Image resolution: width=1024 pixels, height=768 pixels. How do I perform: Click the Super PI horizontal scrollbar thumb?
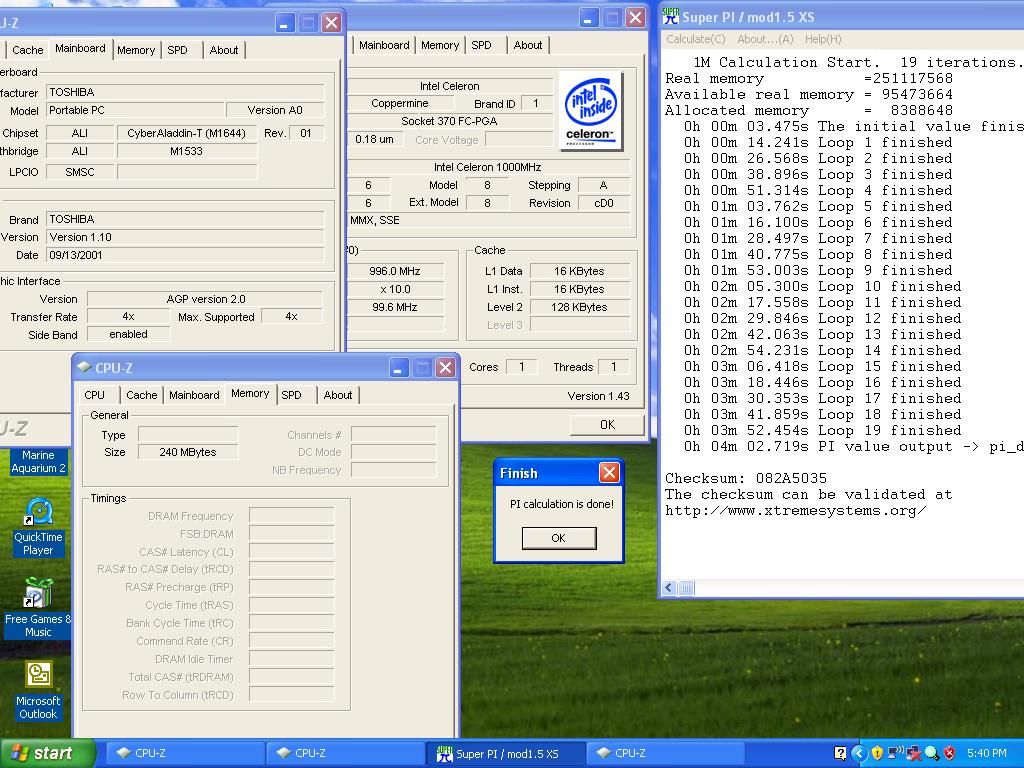pos(686,588)
